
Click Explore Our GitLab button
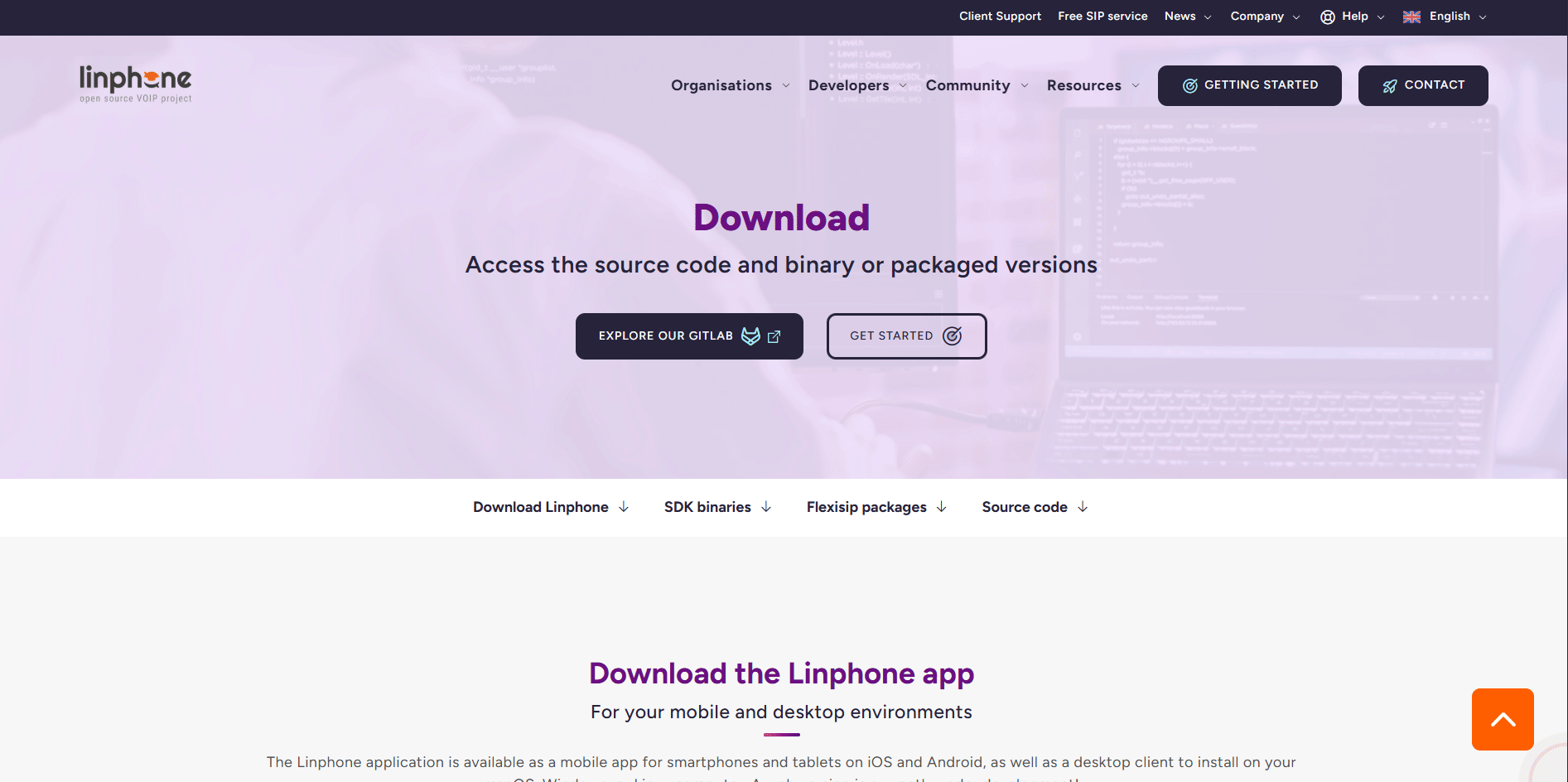coord(689,336)
